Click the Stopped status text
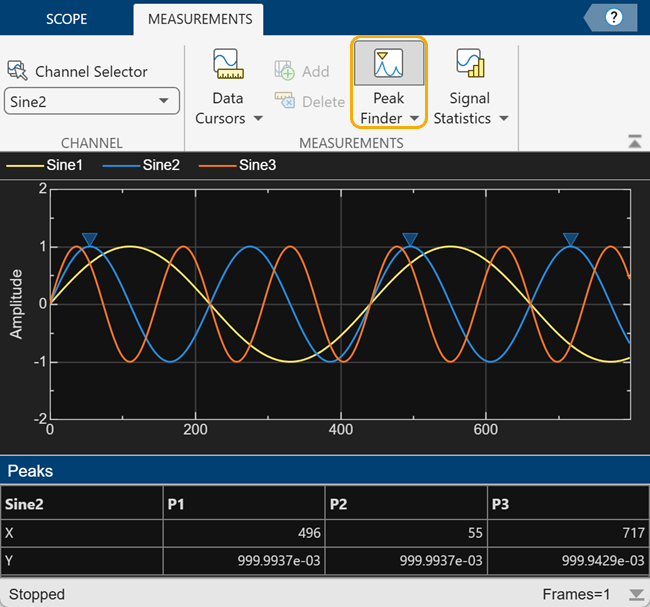The image size is (650, 607). 36,594
